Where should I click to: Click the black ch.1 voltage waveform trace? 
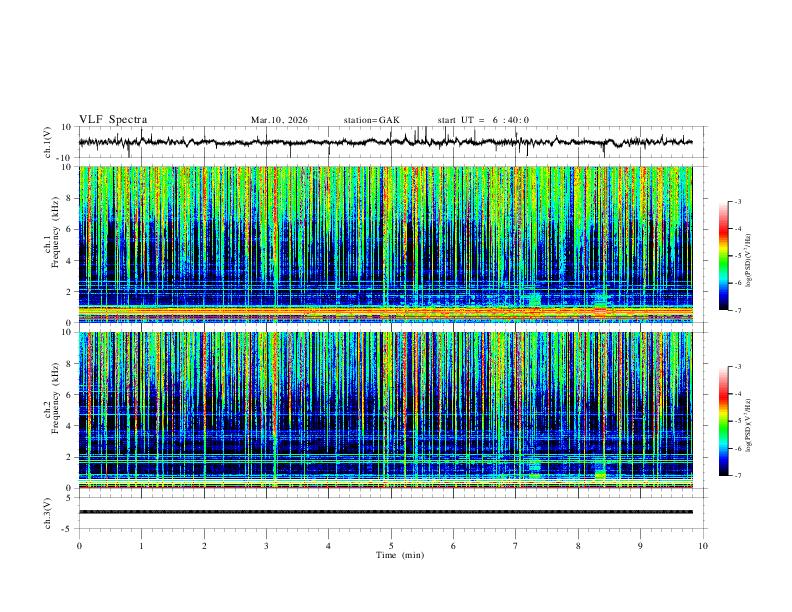(385, 142)
